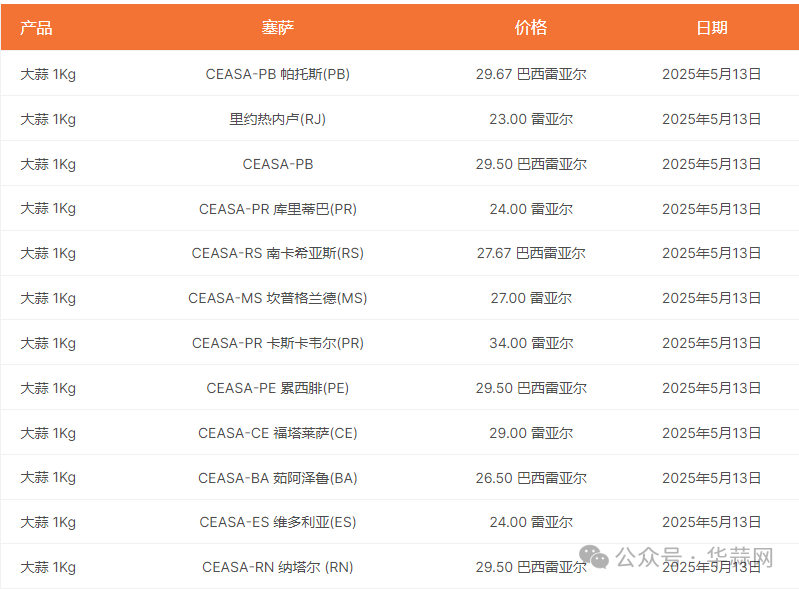This screenshot has height=589, width=799.
Task: Select the CEASA-MS 坎普格兰德(MS) market cell
Action: [277, 298]
